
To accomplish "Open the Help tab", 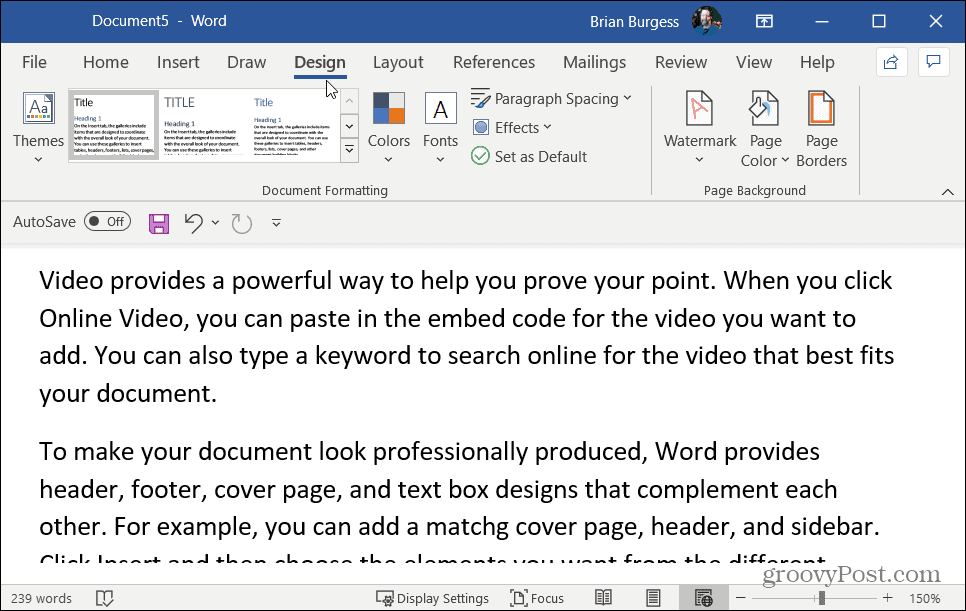I will click(x=817, y=62).
